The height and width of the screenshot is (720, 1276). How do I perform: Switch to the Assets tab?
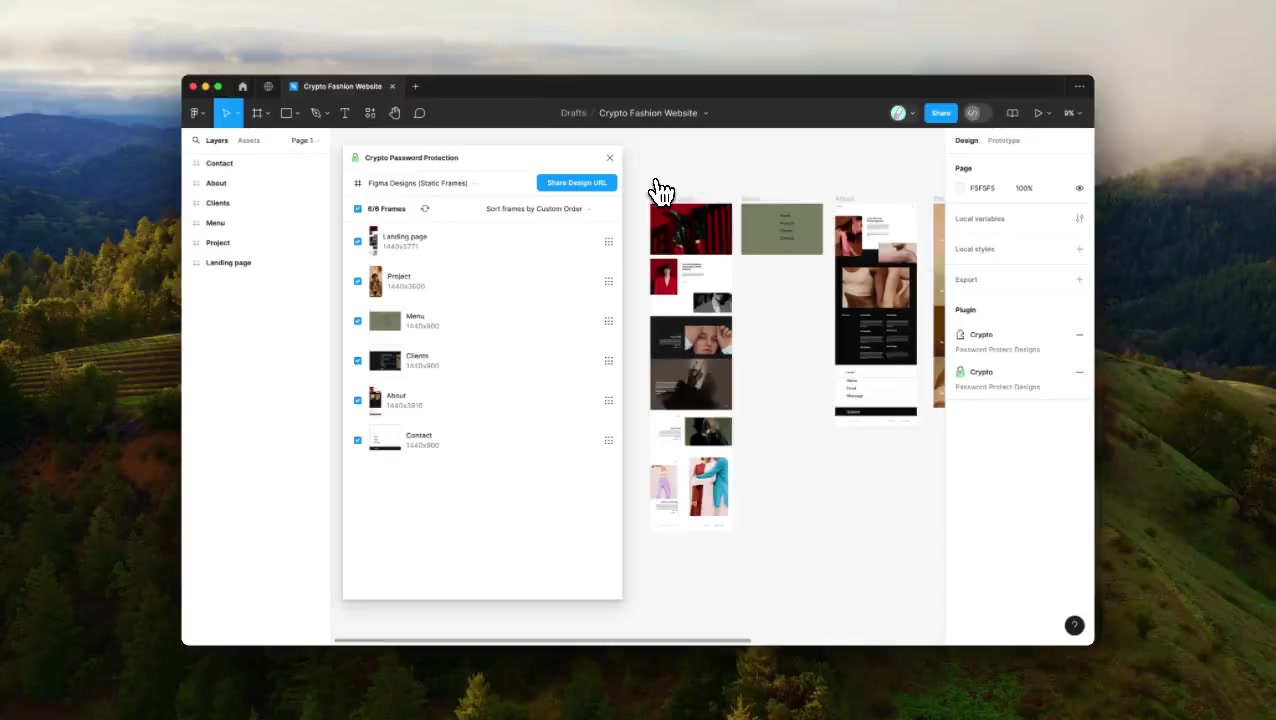pyautogui.click(x=249, y=141)
